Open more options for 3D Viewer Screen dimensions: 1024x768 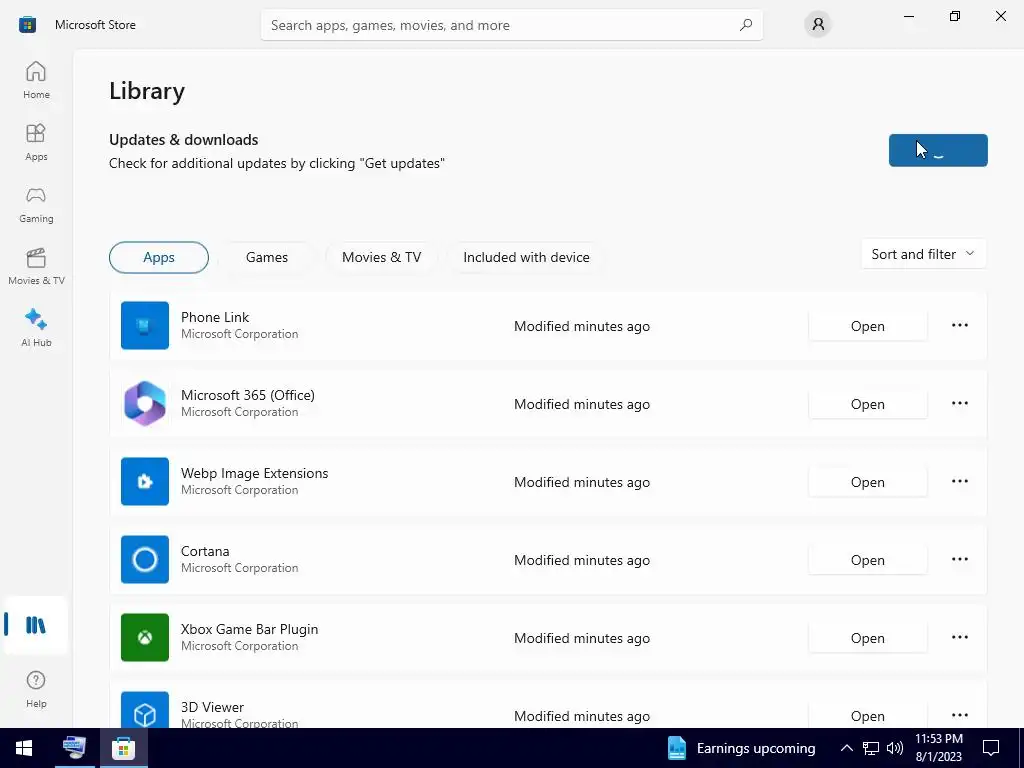(959, 715)
